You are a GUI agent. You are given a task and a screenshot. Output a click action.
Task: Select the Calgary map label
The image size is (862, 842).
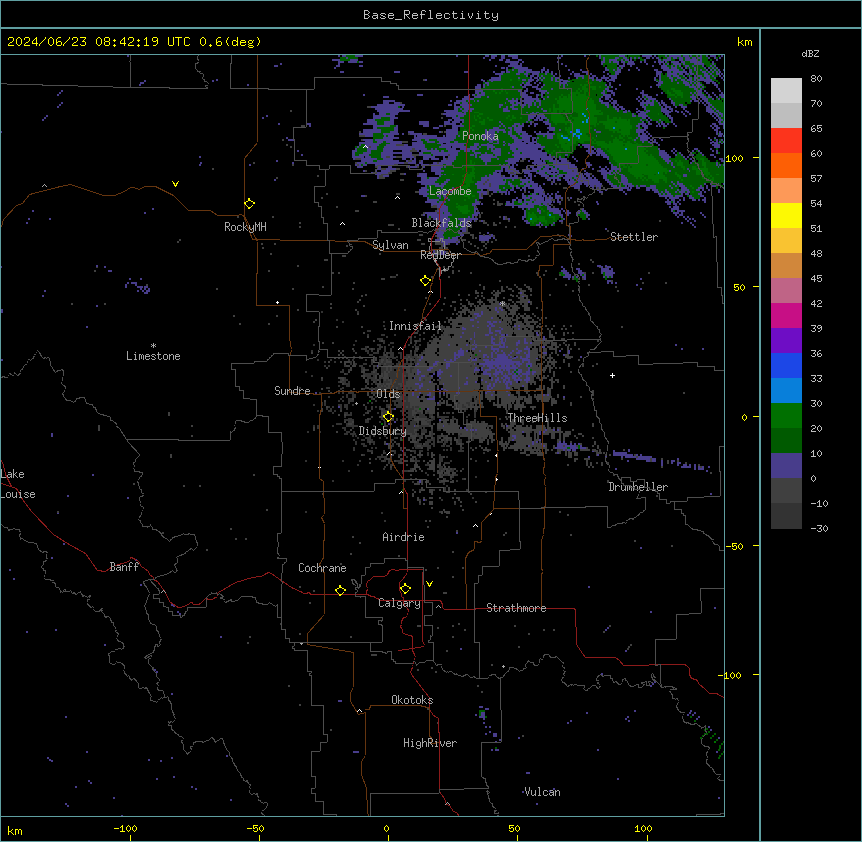400,603
